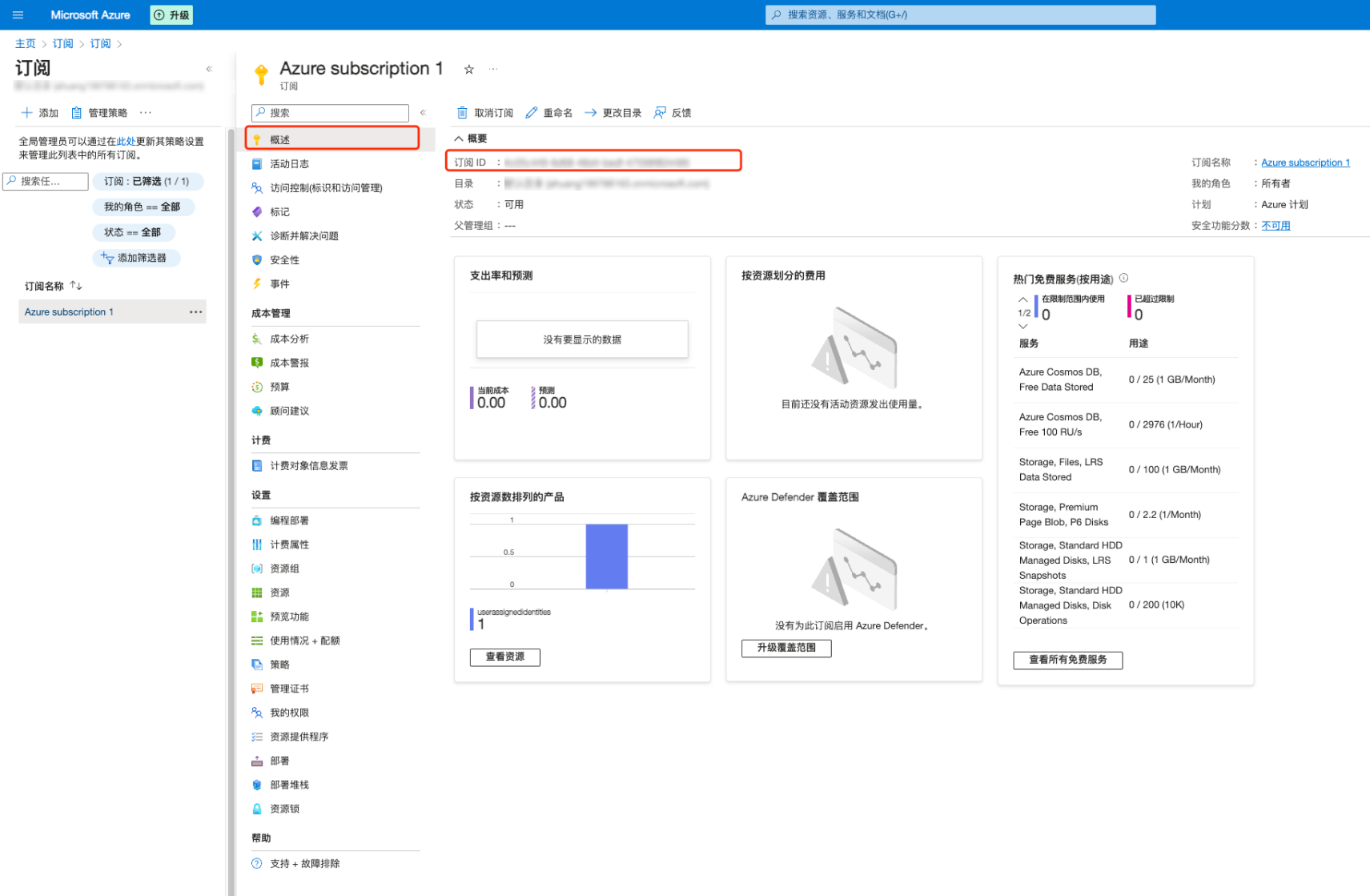1370x896 pixels.
Task: Click the 管理证书 icon
Action: tap(257, 689)
